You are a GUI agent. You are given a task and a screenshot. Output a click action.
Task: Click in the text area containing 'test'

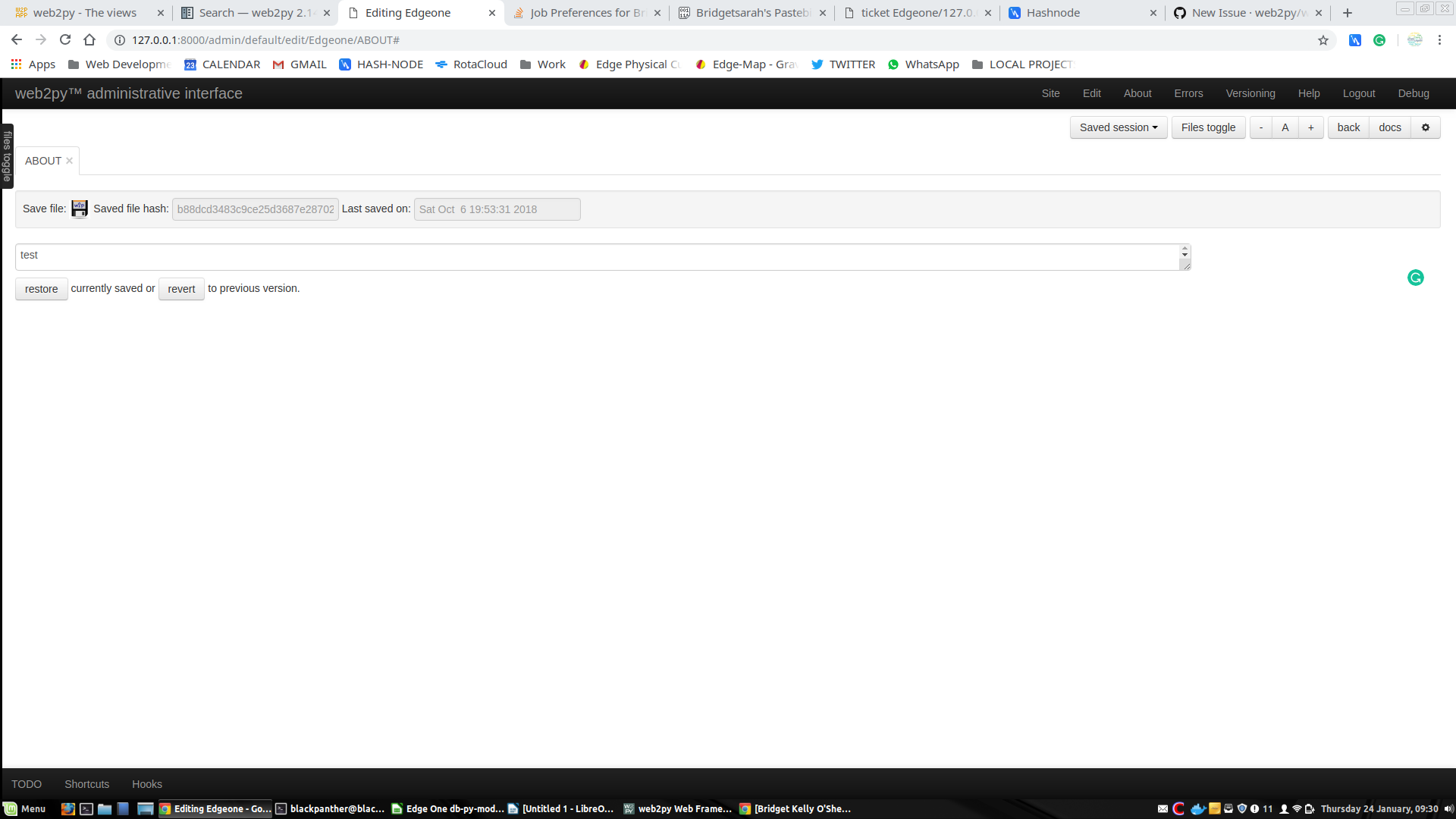coord(599,256)
